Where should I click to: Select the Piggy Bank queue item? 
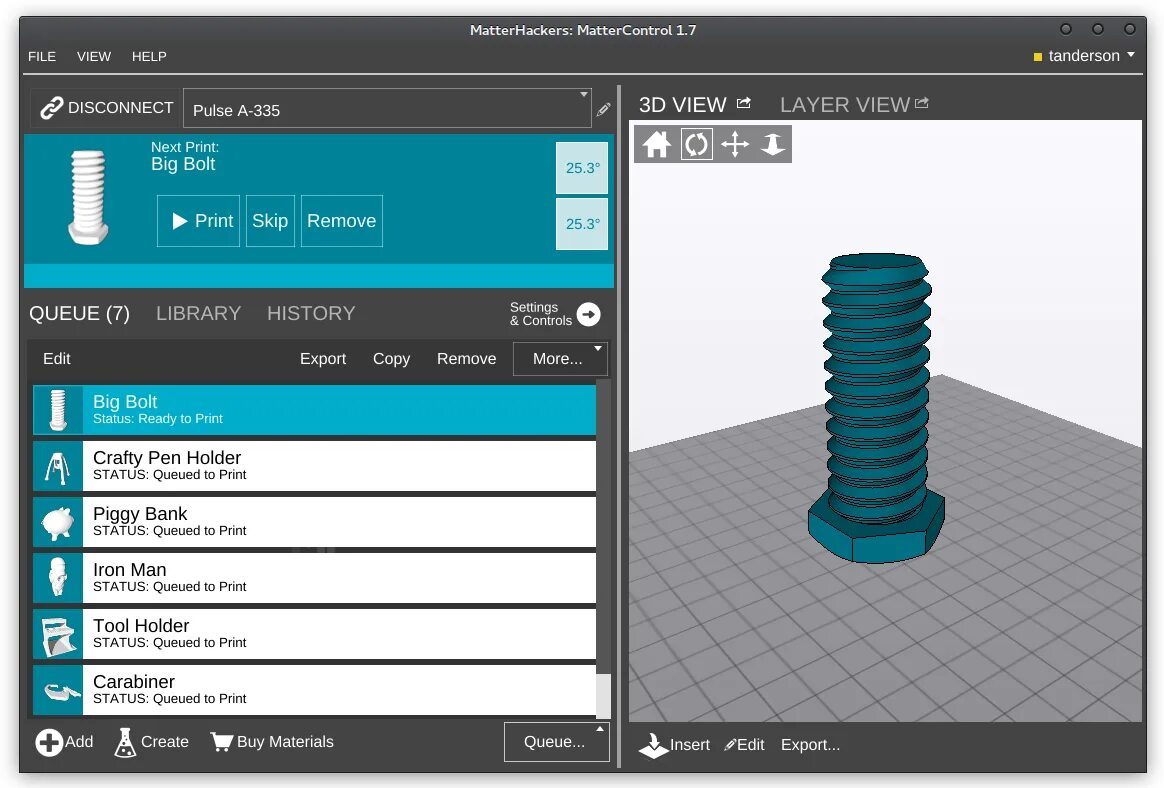(x=315, y=522)
